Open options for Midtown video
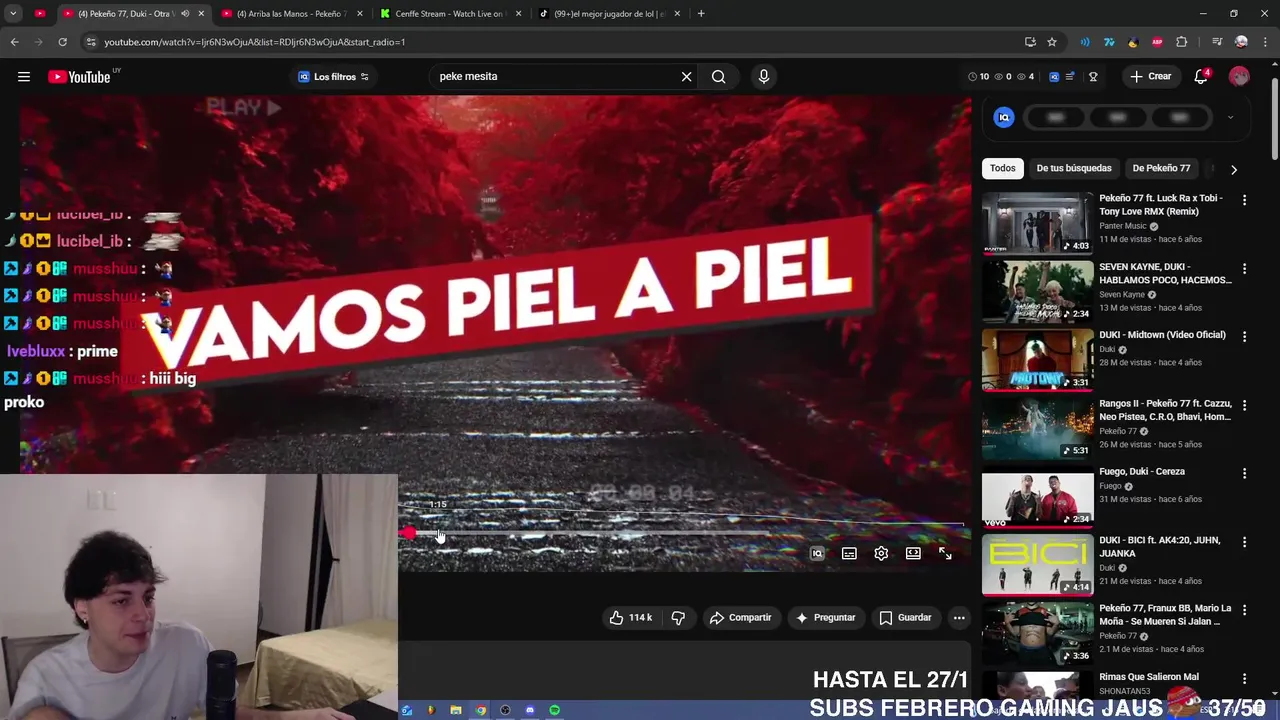Image resolution: width=1280 pixels, height=720 pixels. coord(1244,337)
